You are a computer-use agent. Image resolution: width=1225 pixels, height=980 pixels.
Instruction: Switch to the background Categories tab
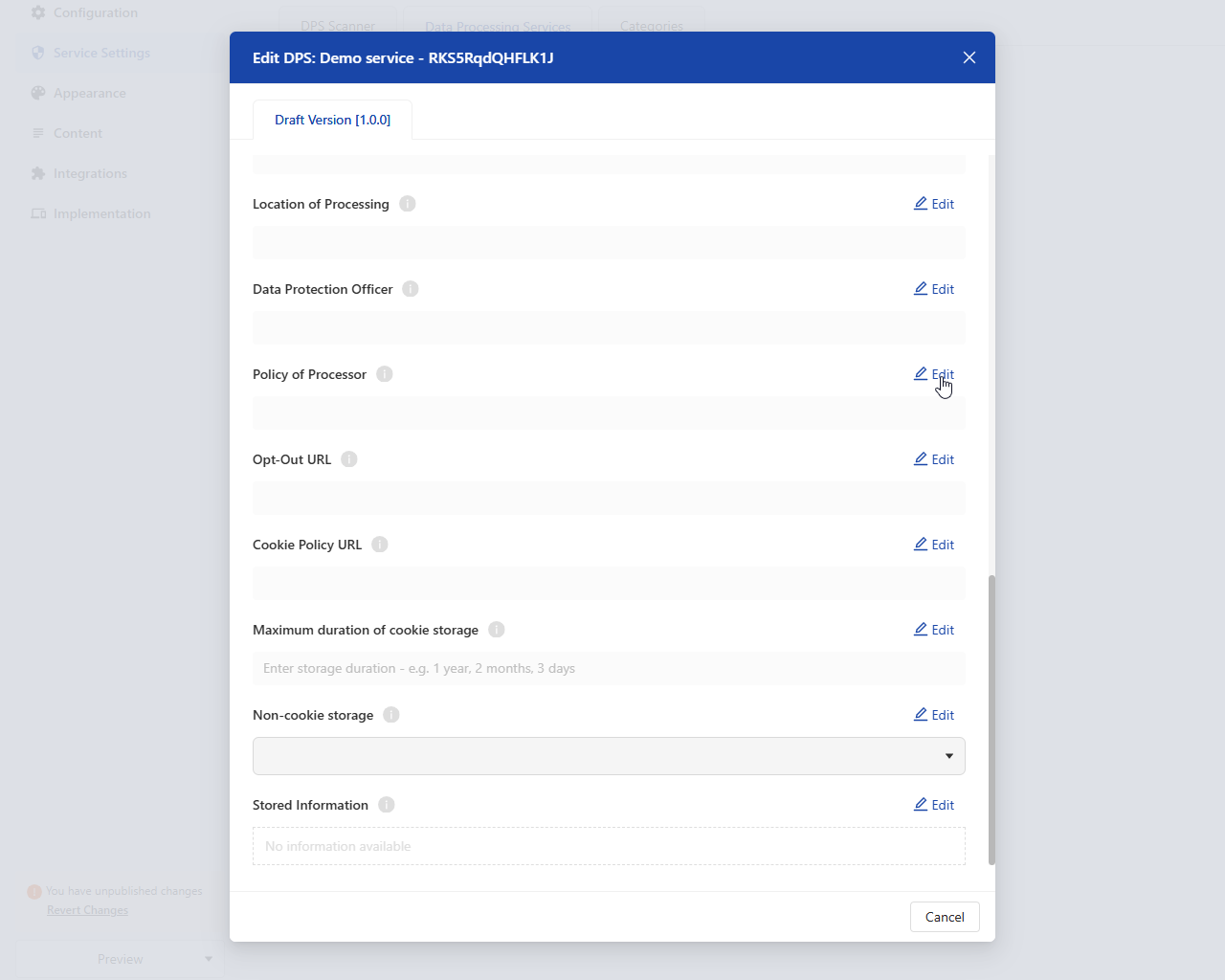(x=651, y=26)
